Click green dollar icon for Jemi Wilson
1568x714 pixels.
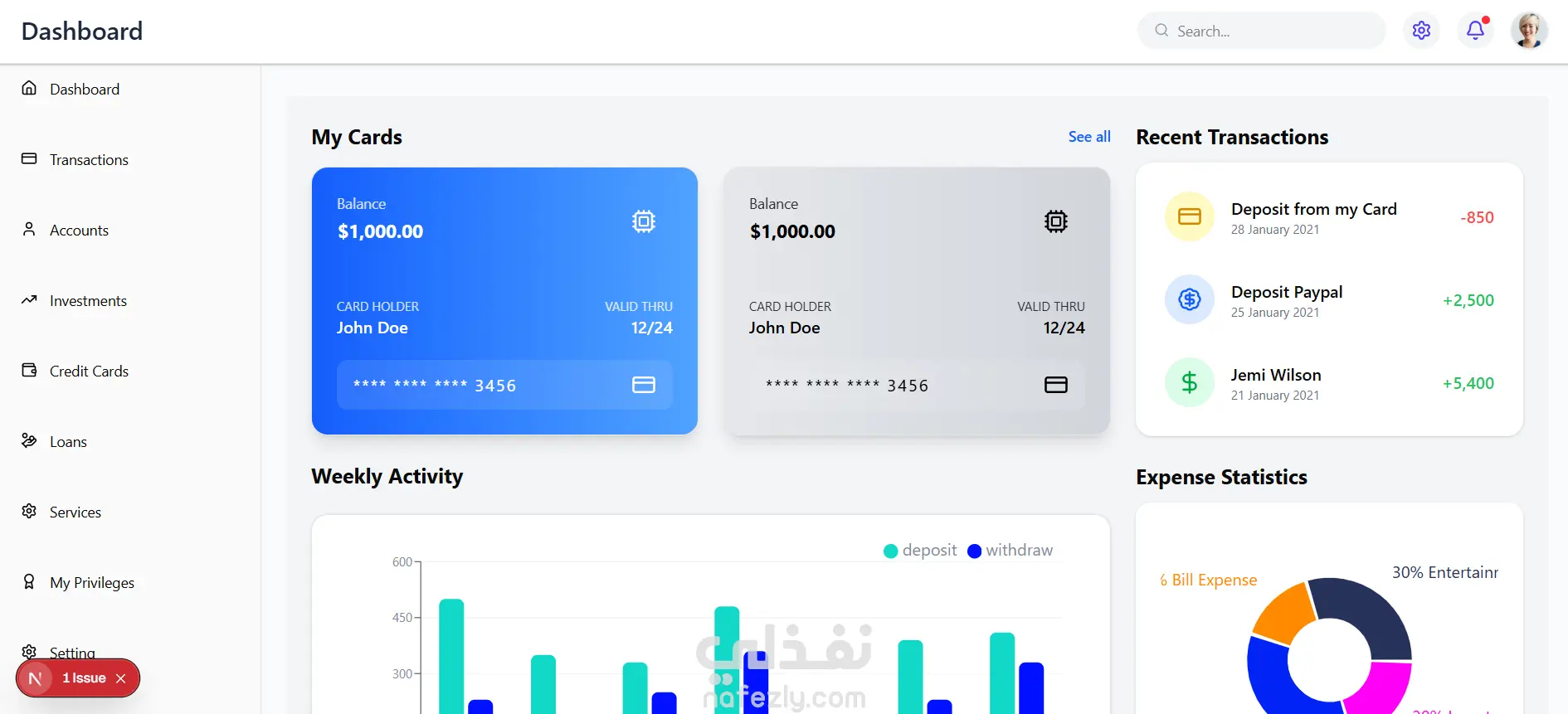[x=1190, y=382]
